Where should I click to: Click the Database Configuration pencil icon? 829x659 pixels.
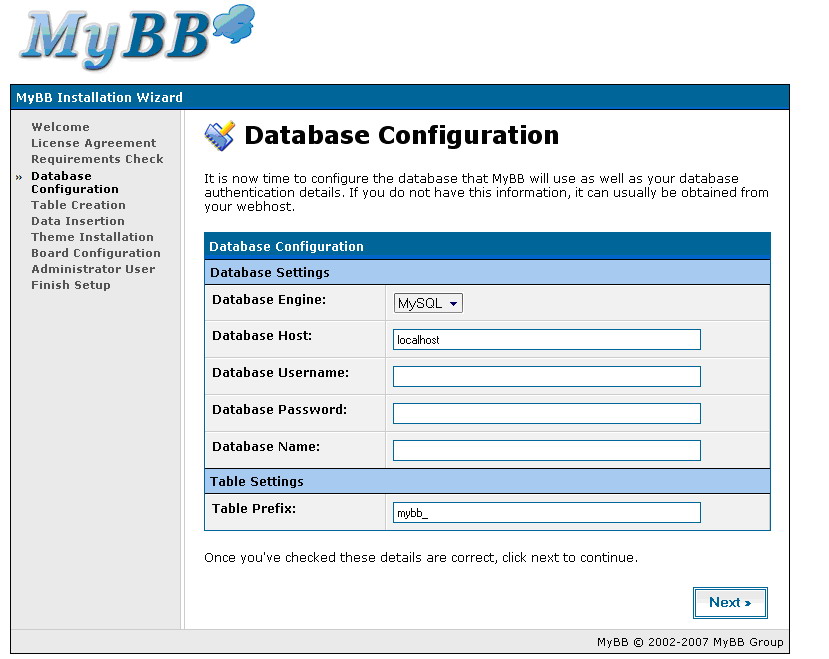coord(219,136)
